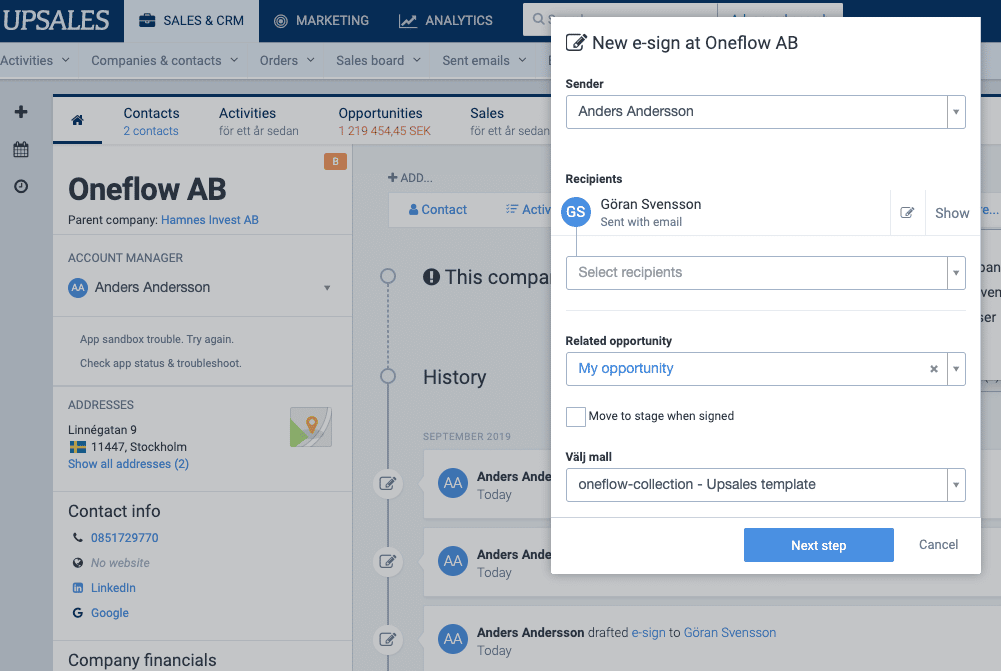Go to company home tab icon
This screenshot has width=1001, height=671.
tap(77, 120)
